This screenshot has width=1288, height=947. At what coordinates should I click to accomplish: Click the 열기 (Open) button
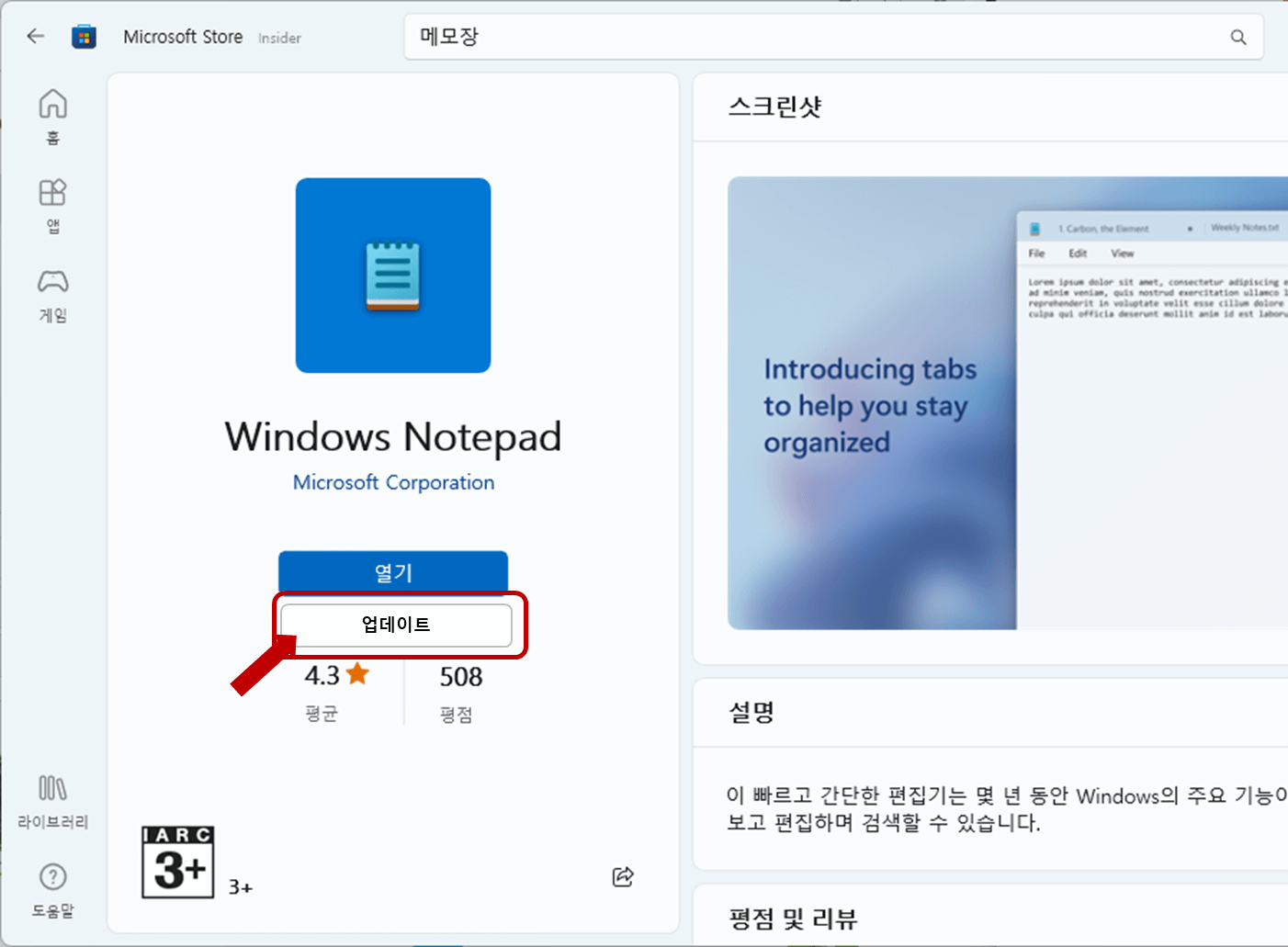[x=393, y=572]
